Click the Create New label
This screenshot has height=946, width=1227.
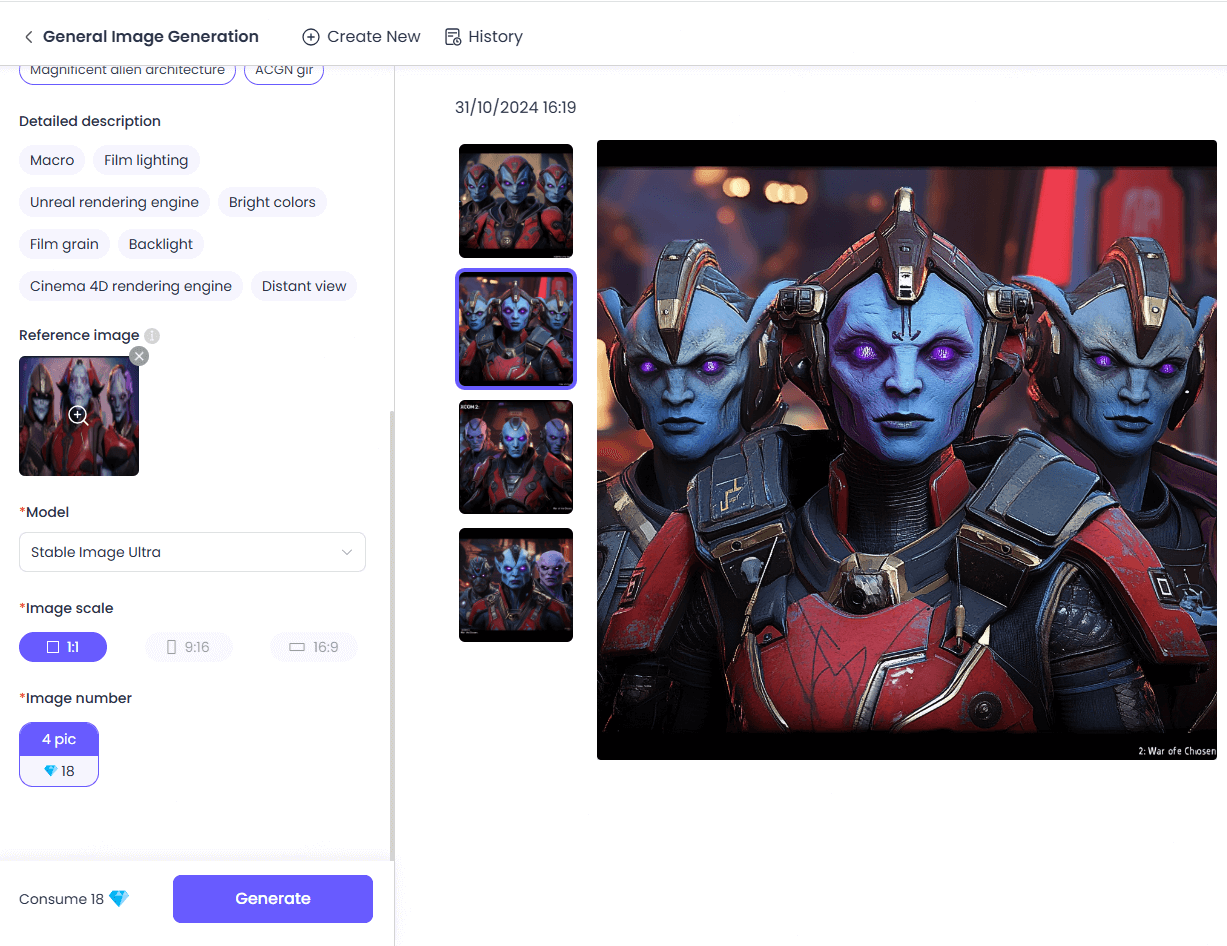point(374,37)
